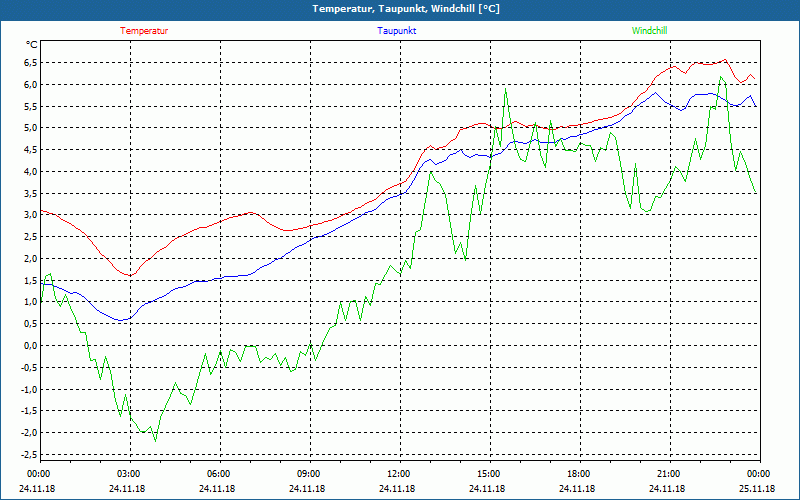Click the blue Taupunkt legend label
This screenshot has height=500, width=800.
tap(396, 31)
